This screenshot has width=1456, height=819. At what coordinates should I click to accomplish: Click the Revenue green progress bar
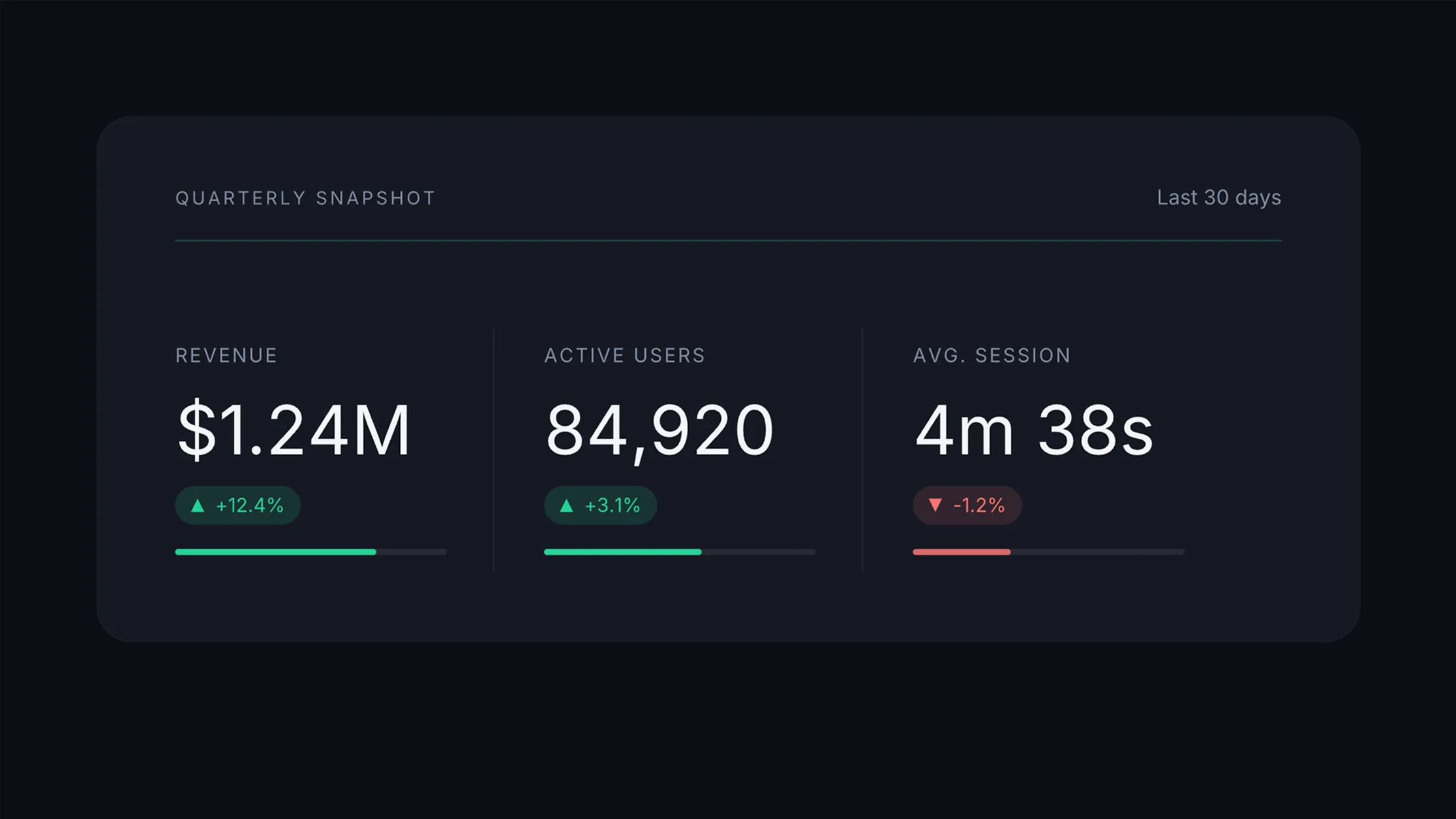click(x=275, y=552)
